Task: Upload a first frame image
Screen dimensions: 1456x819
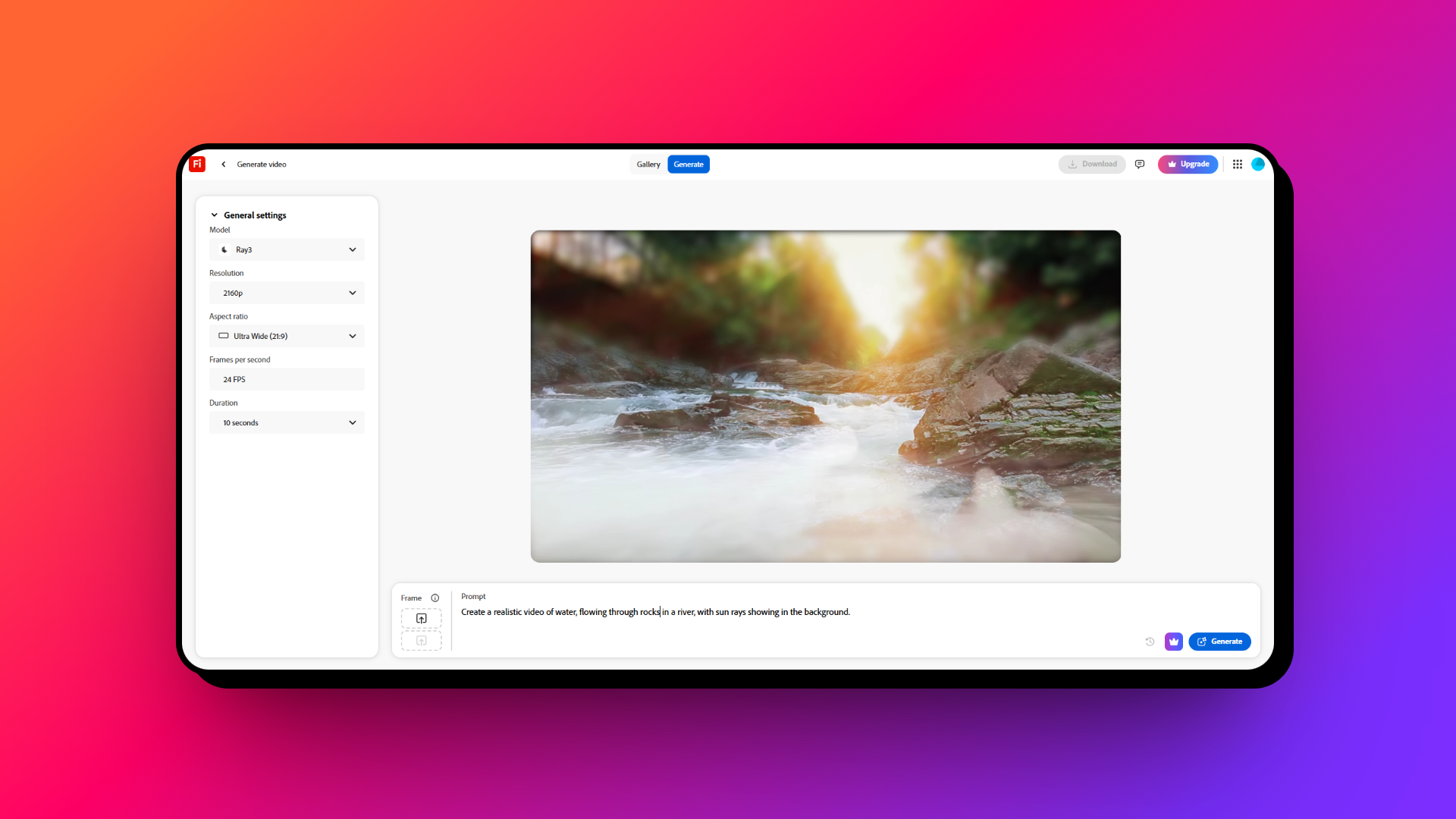Action: (x=422, y=619)
